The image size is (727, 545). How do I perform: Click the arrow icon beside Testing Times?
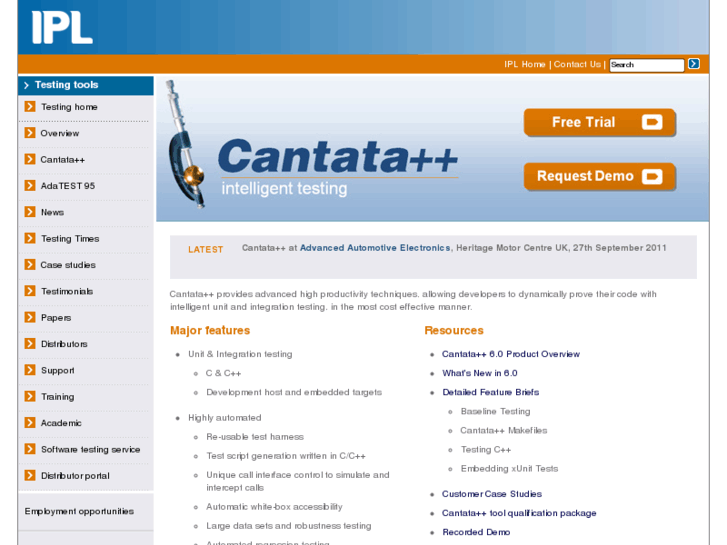pyautogui.click(x=30, y=238)
